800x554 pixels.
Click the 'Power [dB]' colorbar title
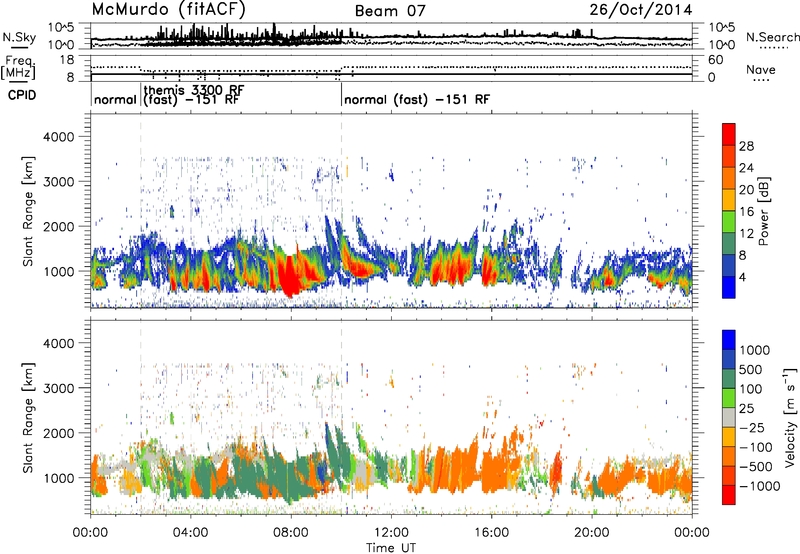tap(763, 211)
